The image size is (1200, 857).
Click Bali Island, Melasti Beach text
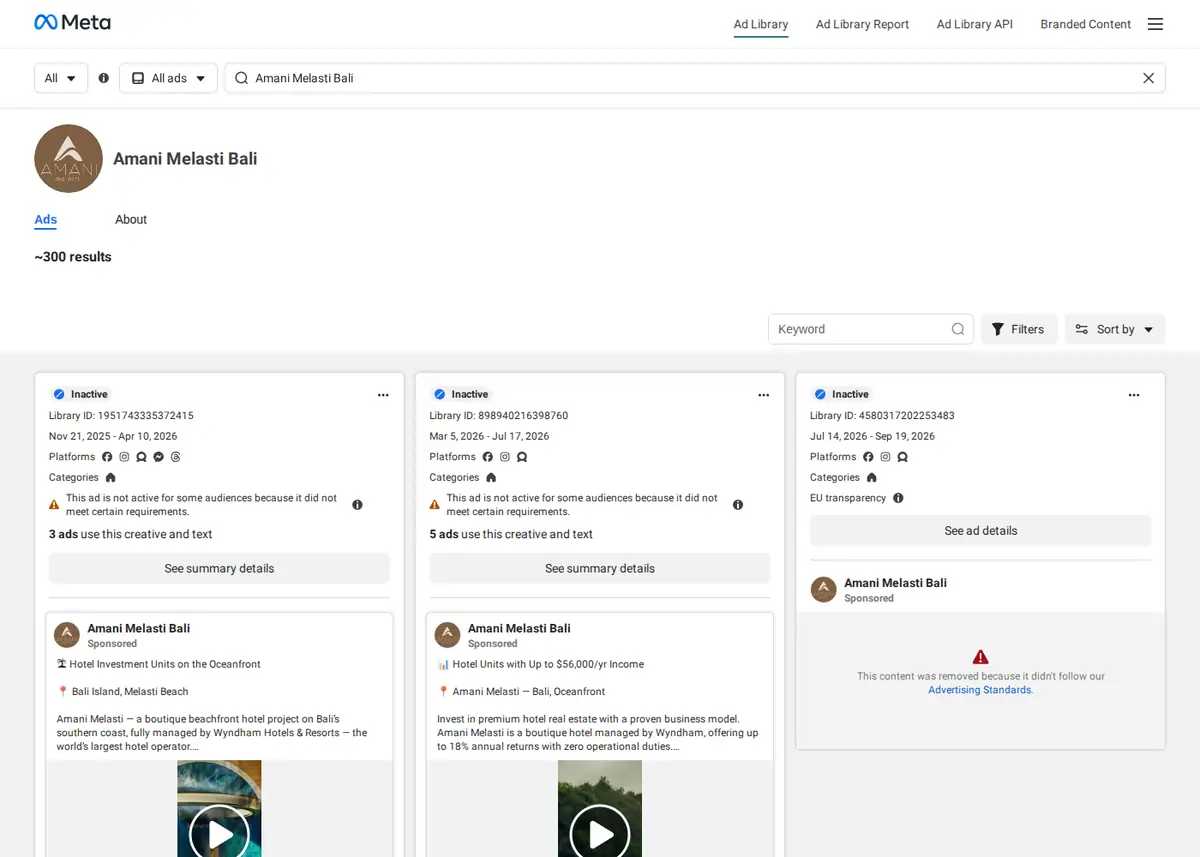click(x=130, y=691)
